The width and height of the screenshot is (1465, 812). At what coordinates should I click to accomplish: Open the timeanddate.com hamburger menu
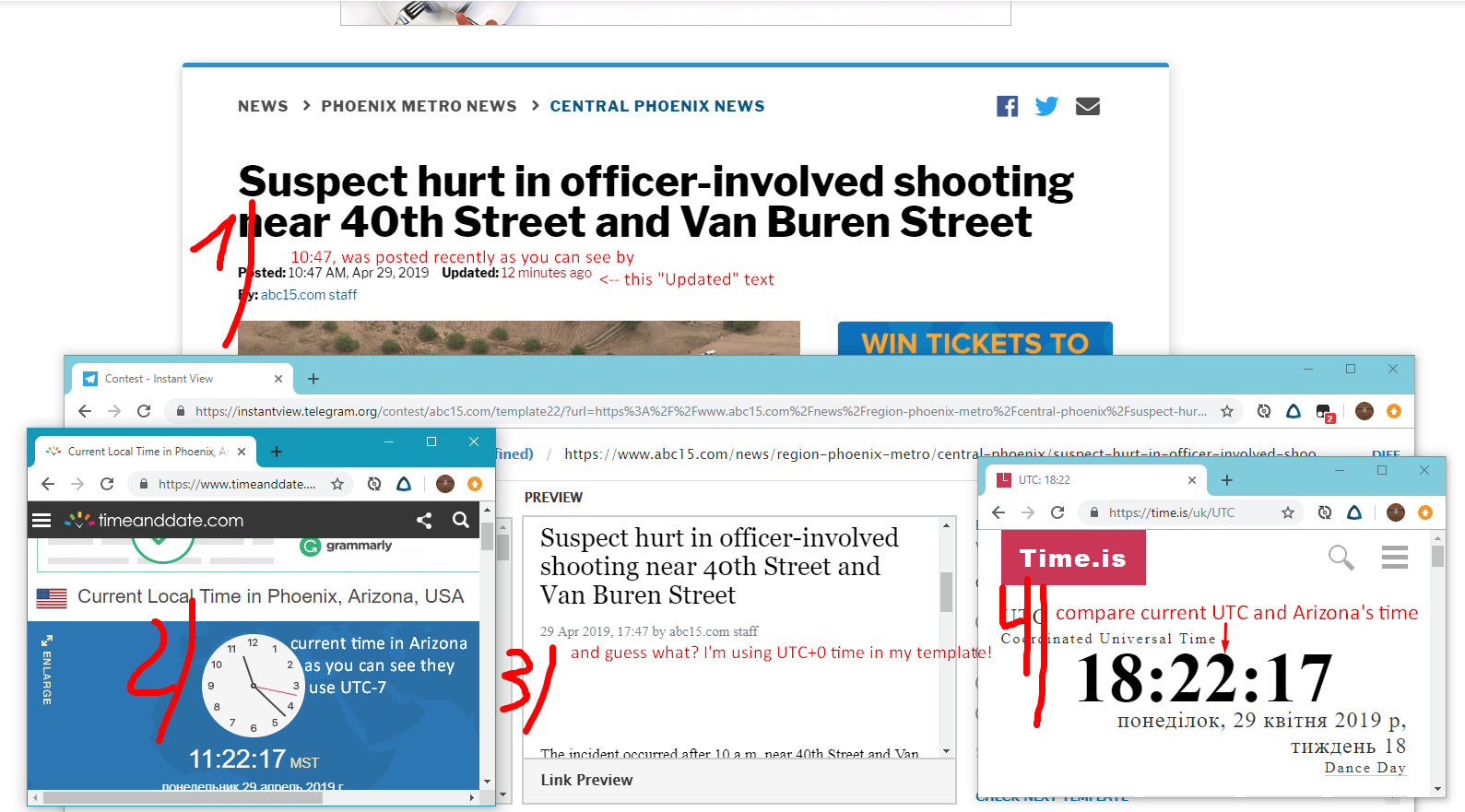pos(41,520)
